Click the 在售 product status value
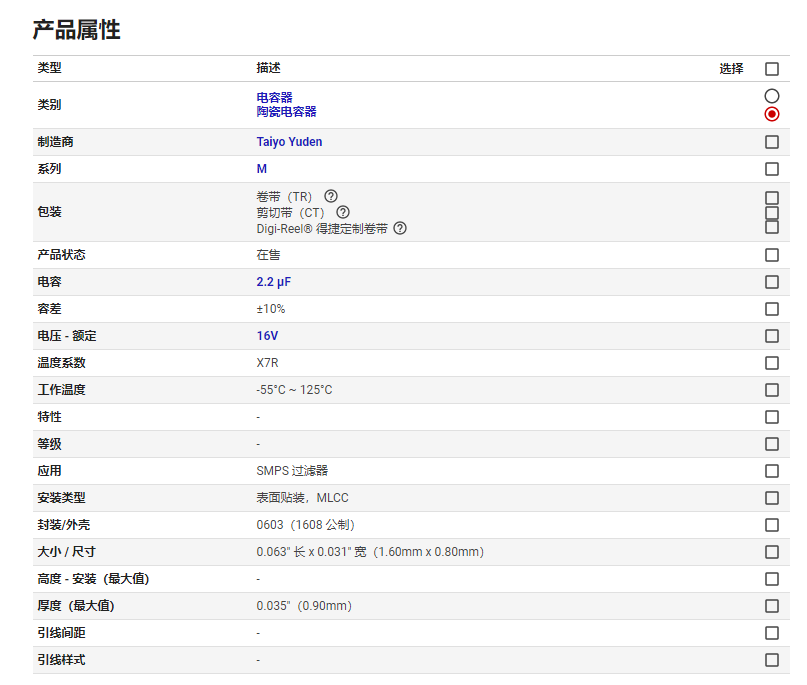807x685 pixels. coord(268,255)
